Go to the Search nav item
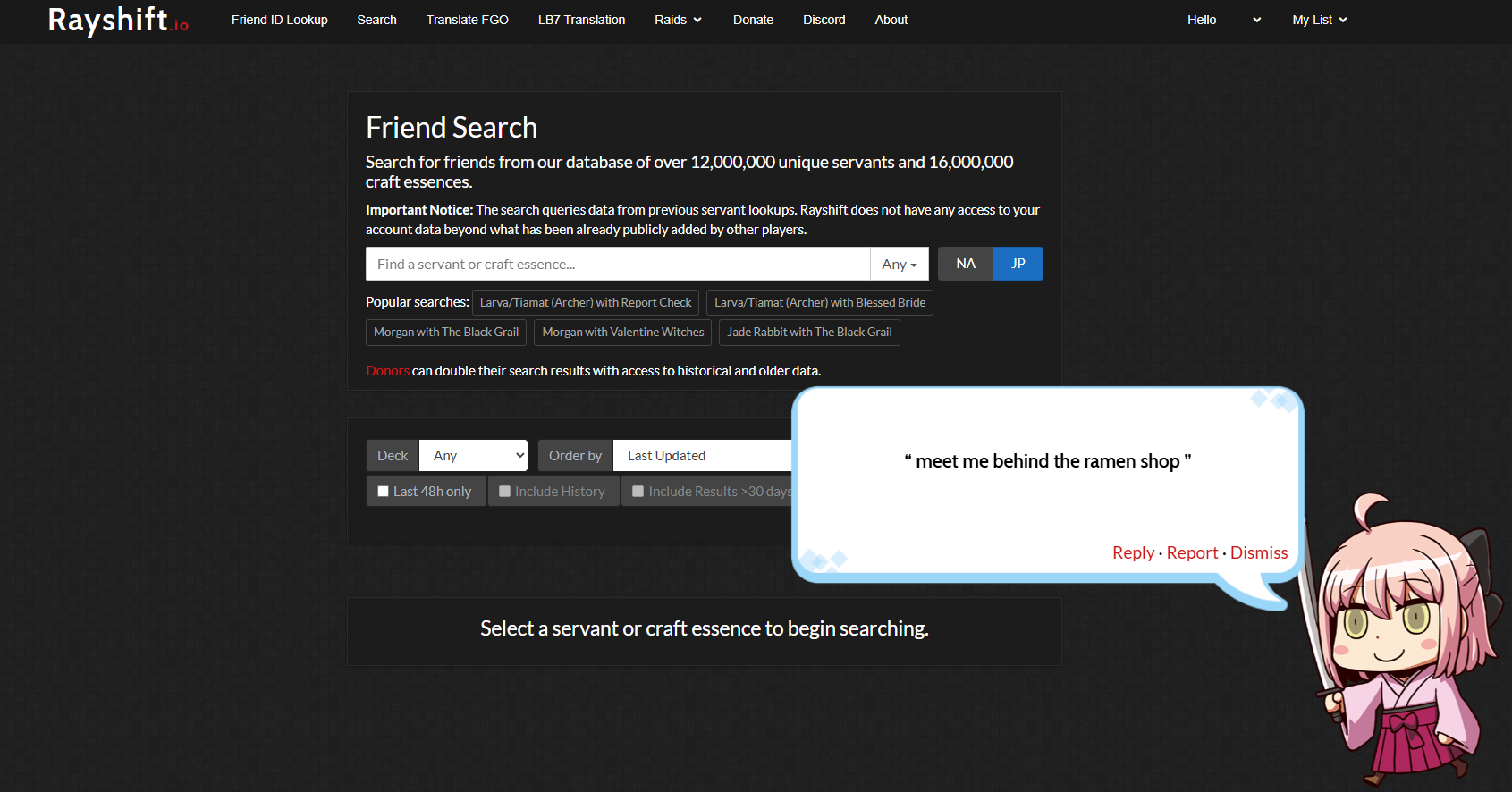Screen dimensions: 1512x792 point(376,20)
